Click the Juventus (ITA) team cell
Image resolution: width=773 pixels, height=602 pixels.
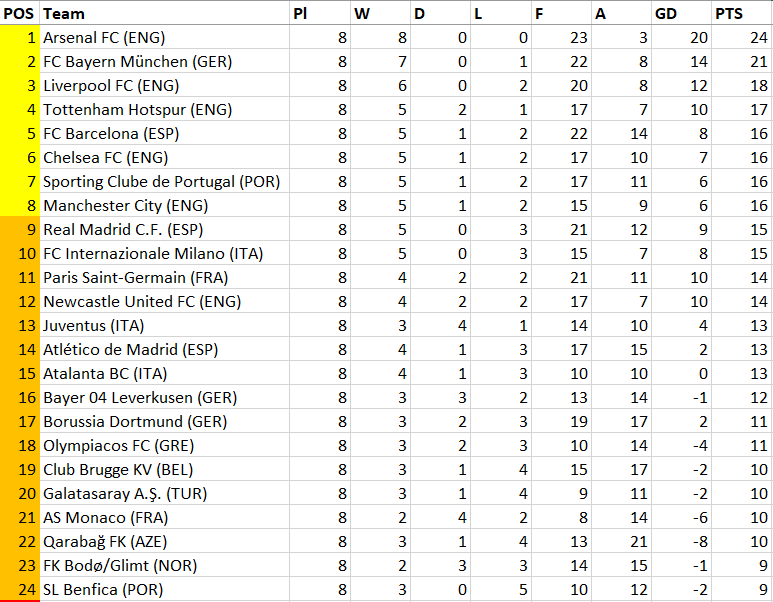coord(165,326)
